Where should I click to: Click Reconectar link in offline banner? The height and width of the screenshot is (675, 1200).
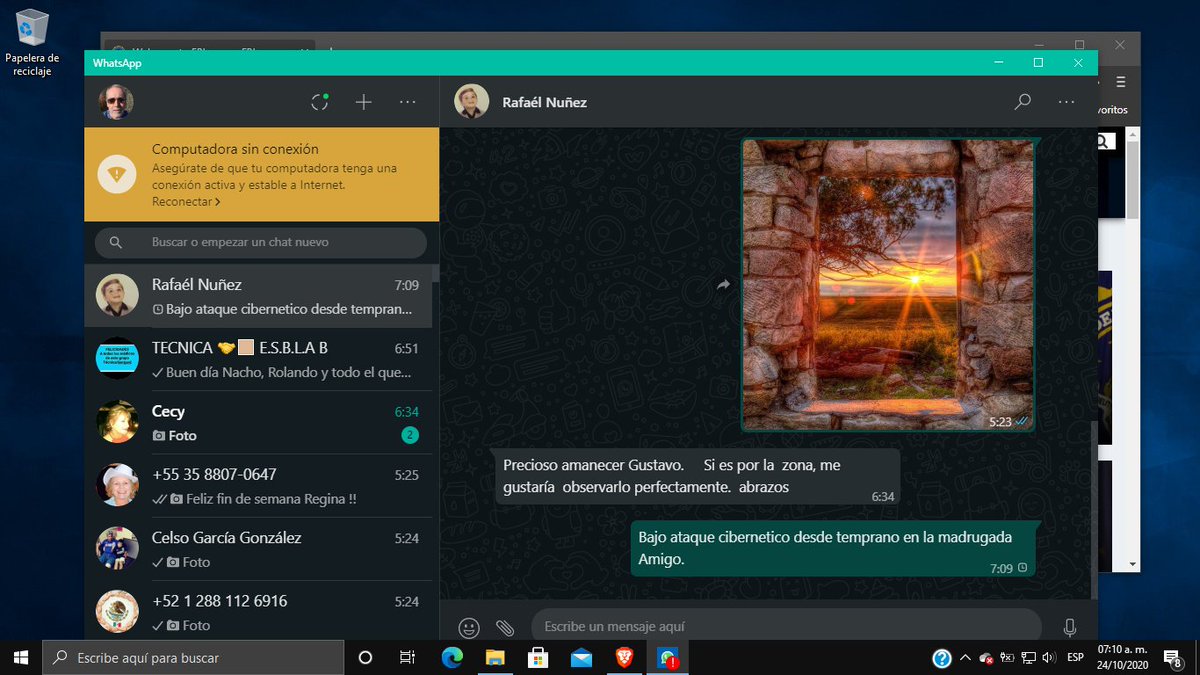pyautogui.click(x=186, y=202)
